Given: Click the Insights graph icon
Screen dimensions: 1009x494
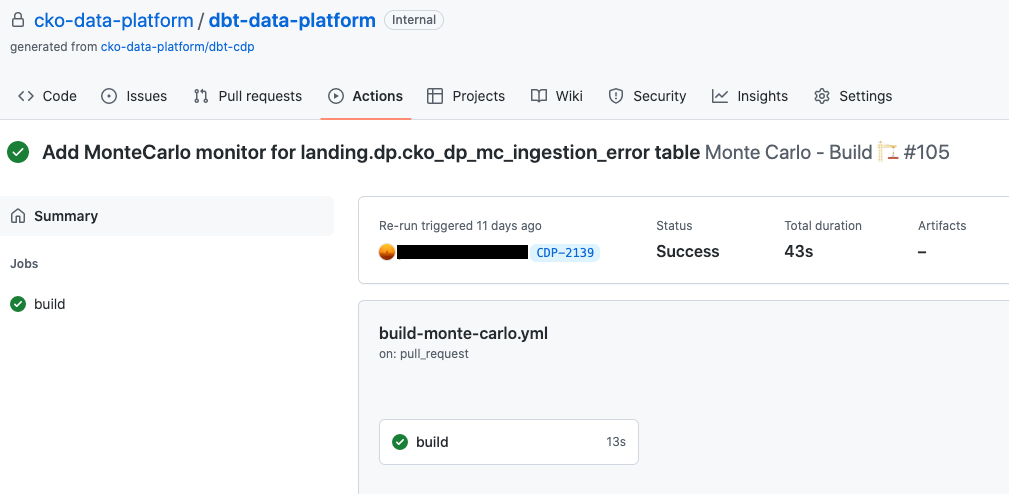Looking at the screenshot, I should pos(720,96).
